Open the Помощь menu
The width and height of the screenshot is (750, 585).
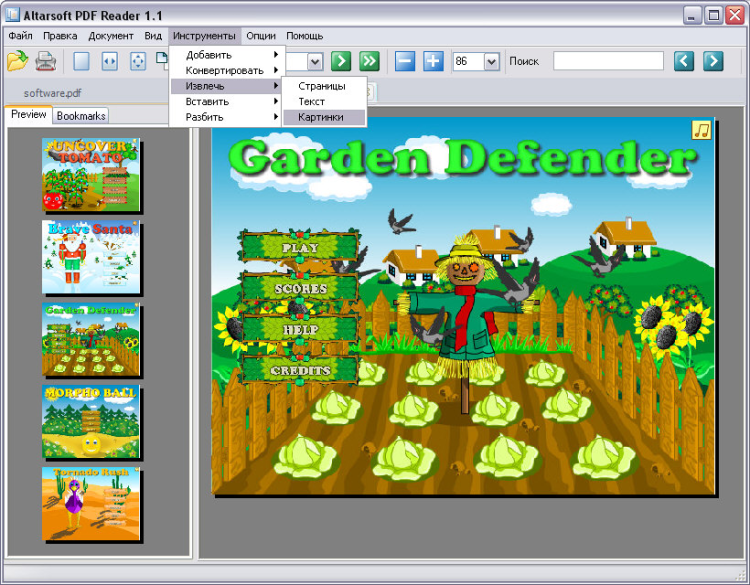305,36
